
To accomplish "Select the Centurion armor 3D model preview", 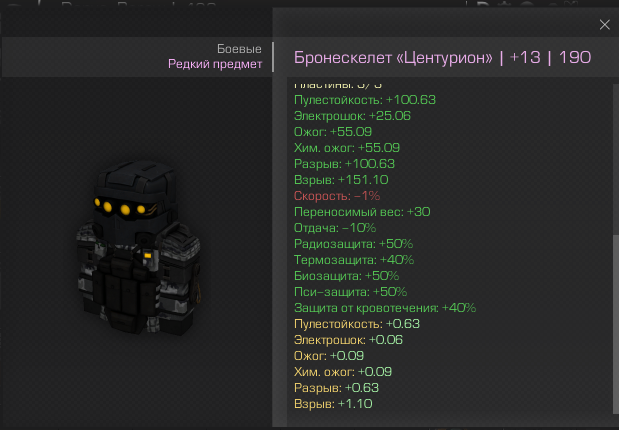I will click(x=139, y=247).
